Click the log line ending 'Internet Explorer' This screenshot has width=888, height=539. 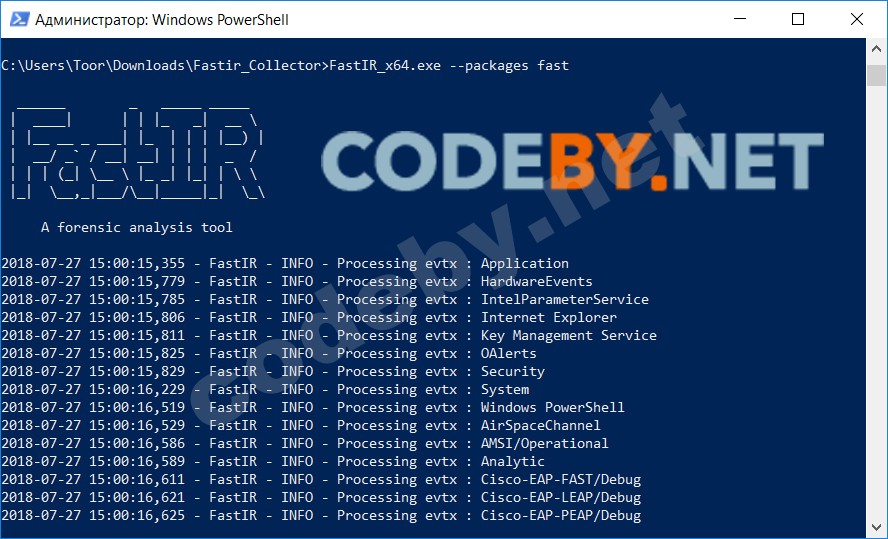pyautogui.click(x=309, y=318)
